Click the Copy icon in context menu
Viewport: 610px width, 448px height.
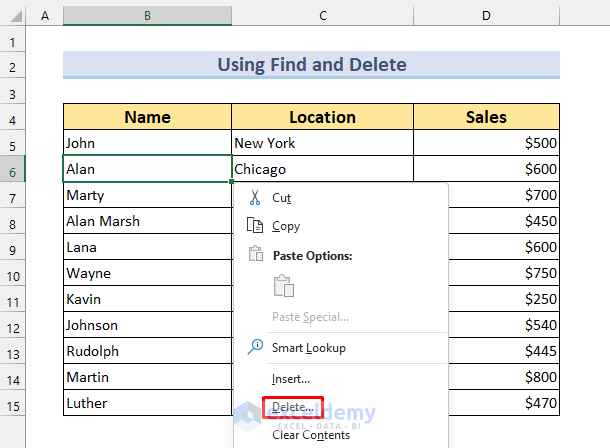254,226
